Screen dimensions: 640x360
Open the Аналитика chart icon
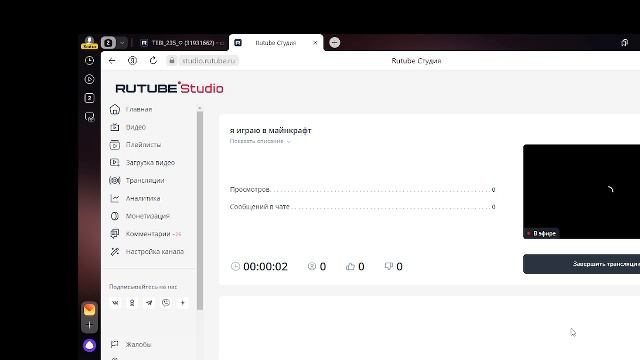tap(115, 198)
